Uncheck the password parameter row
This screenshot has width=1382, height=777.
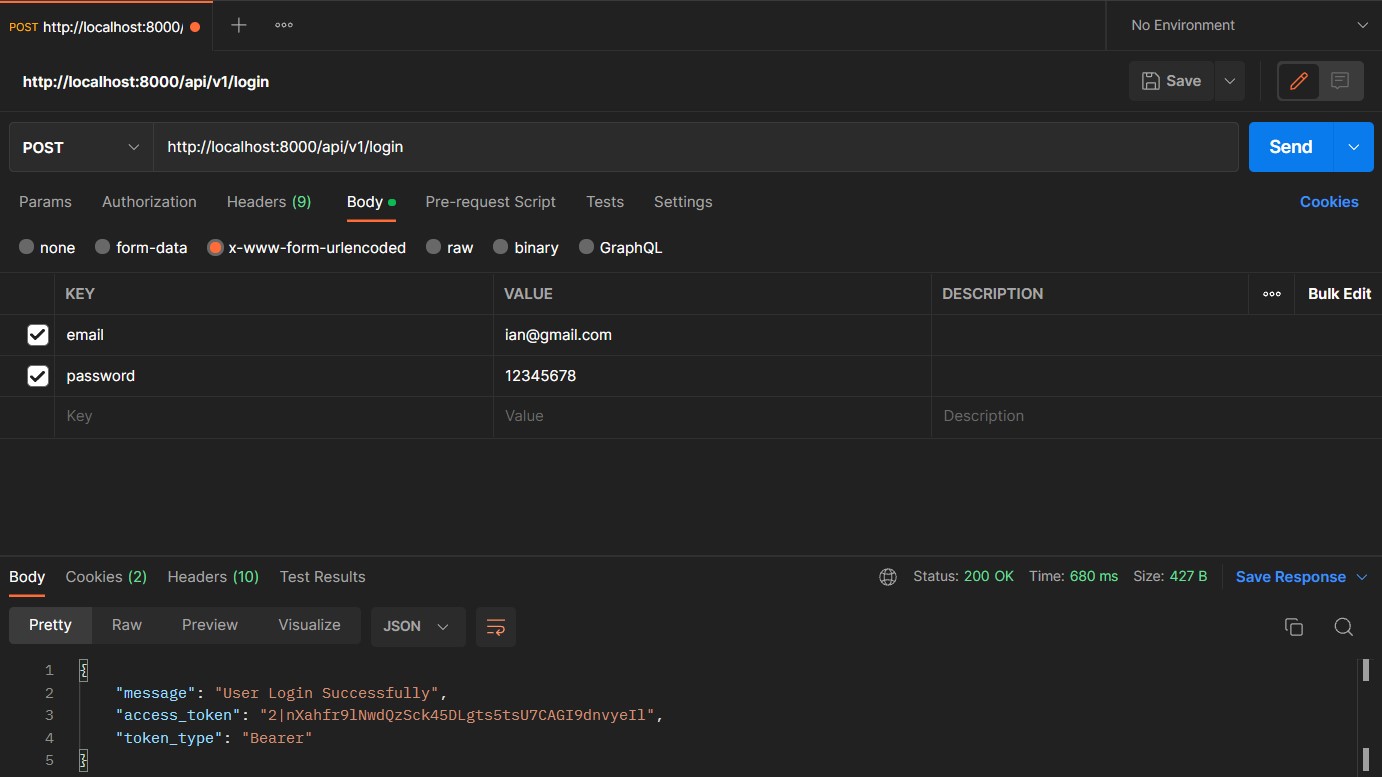pos(37,375)
